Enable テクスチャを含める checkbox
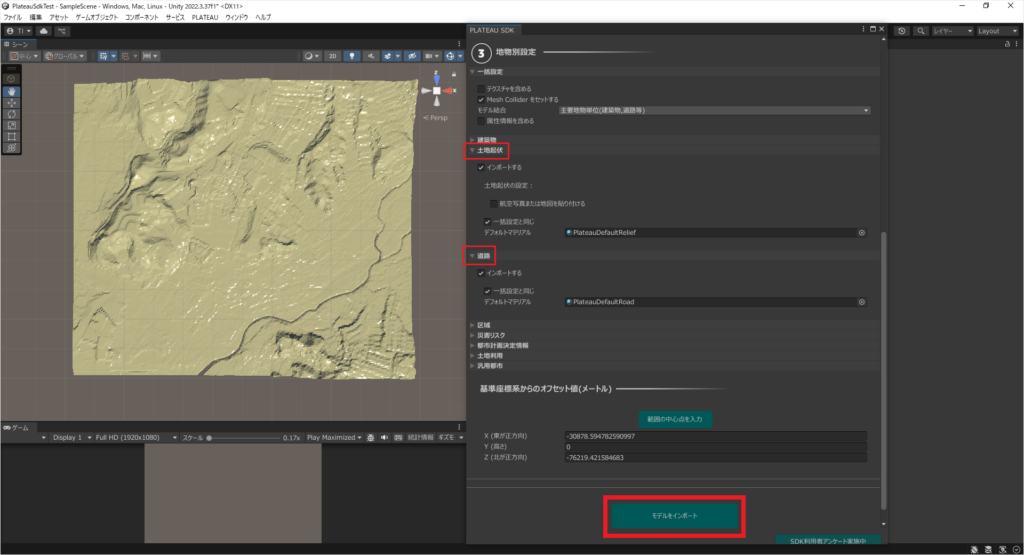 pos(481,89)
